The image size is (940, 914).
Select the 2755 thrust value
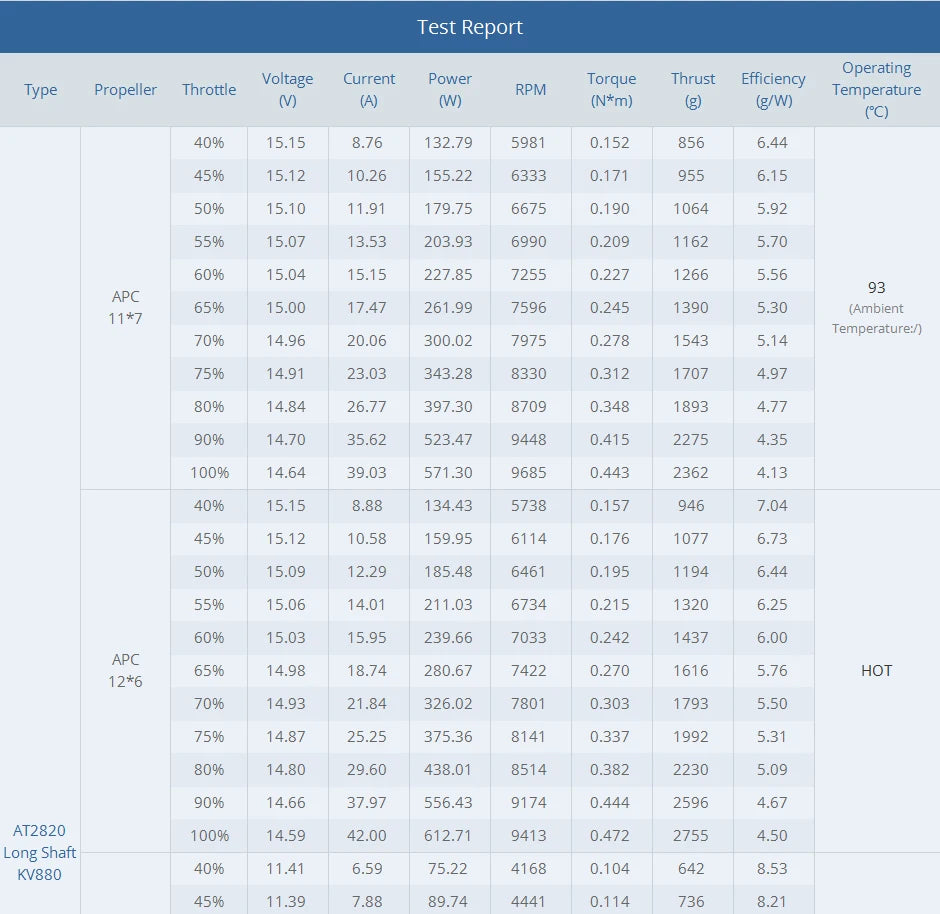pos(692,836)
